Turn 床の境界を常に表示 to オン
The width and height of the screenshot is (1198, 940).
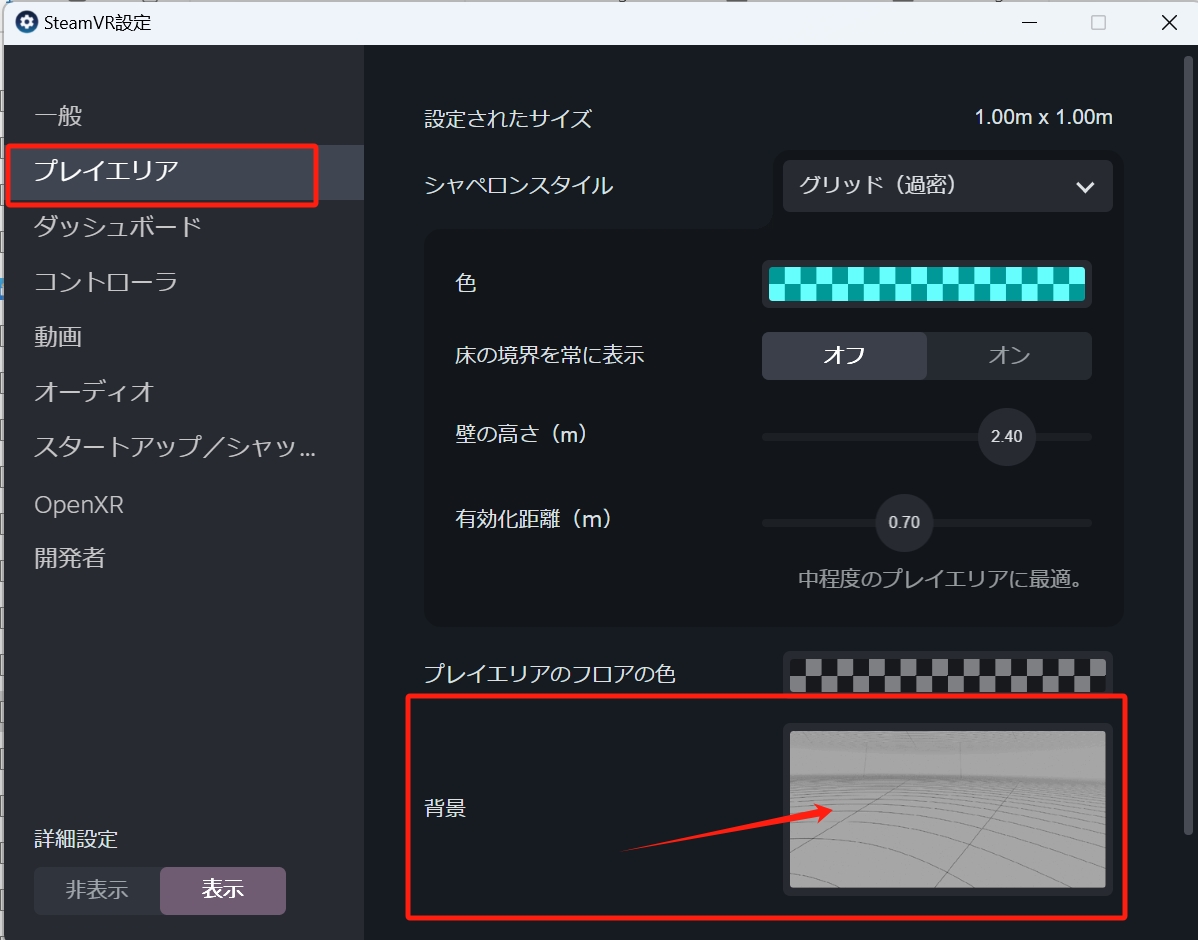[1009, 355]
